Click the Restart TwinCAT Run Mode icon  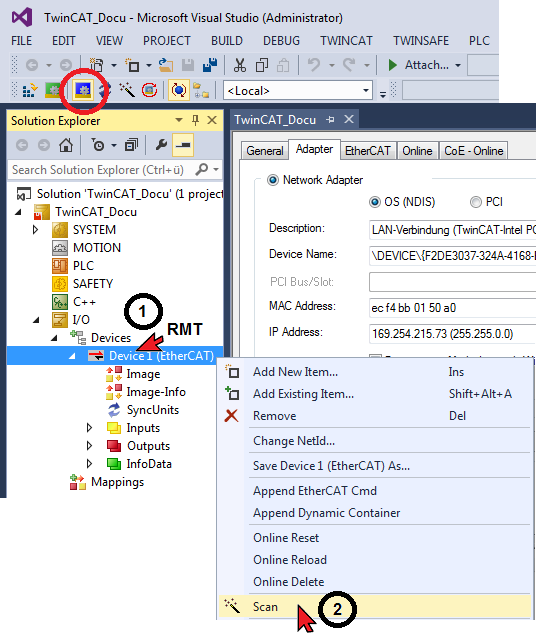(x=52, y=90)
